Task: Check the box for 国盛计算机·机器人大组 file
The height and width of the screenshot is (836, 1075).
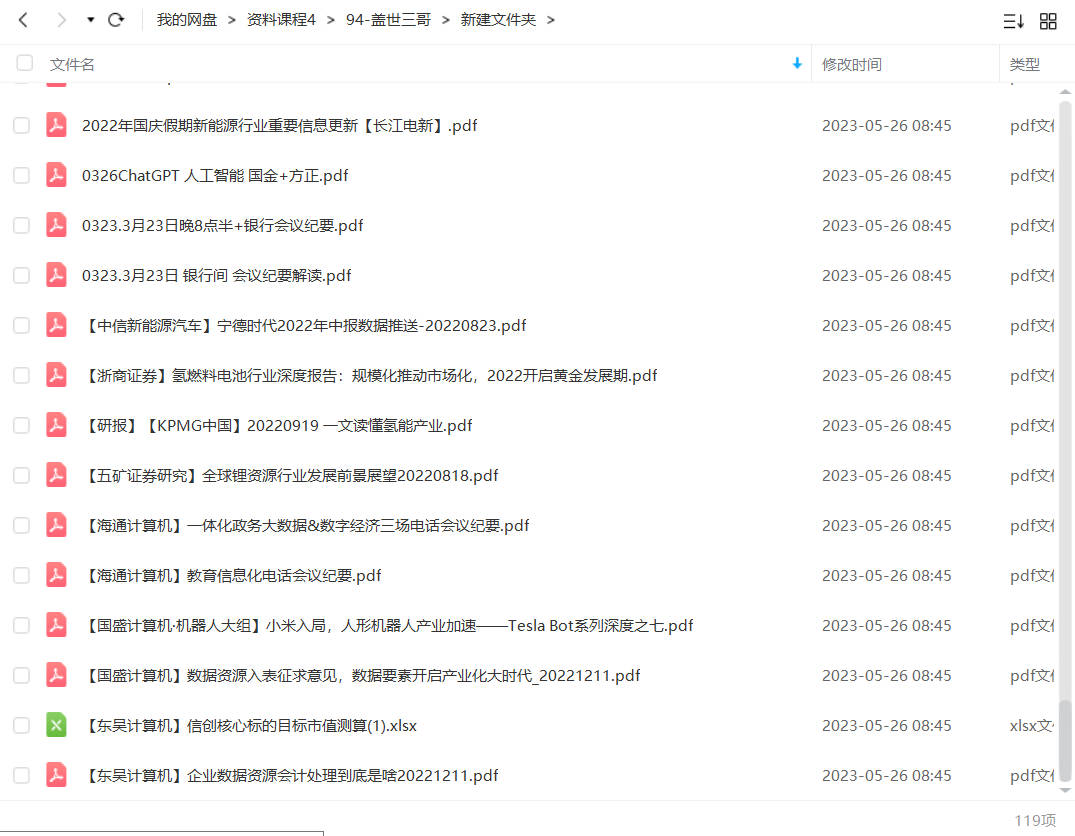Action: coord(22,625)
